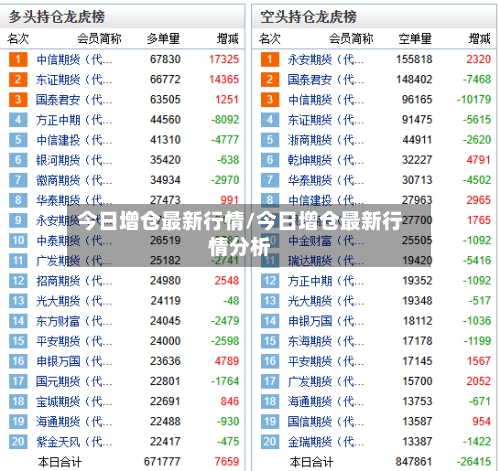Click the 多单量 column header
This screenshot has height=471, width=500.
point(163,39)
